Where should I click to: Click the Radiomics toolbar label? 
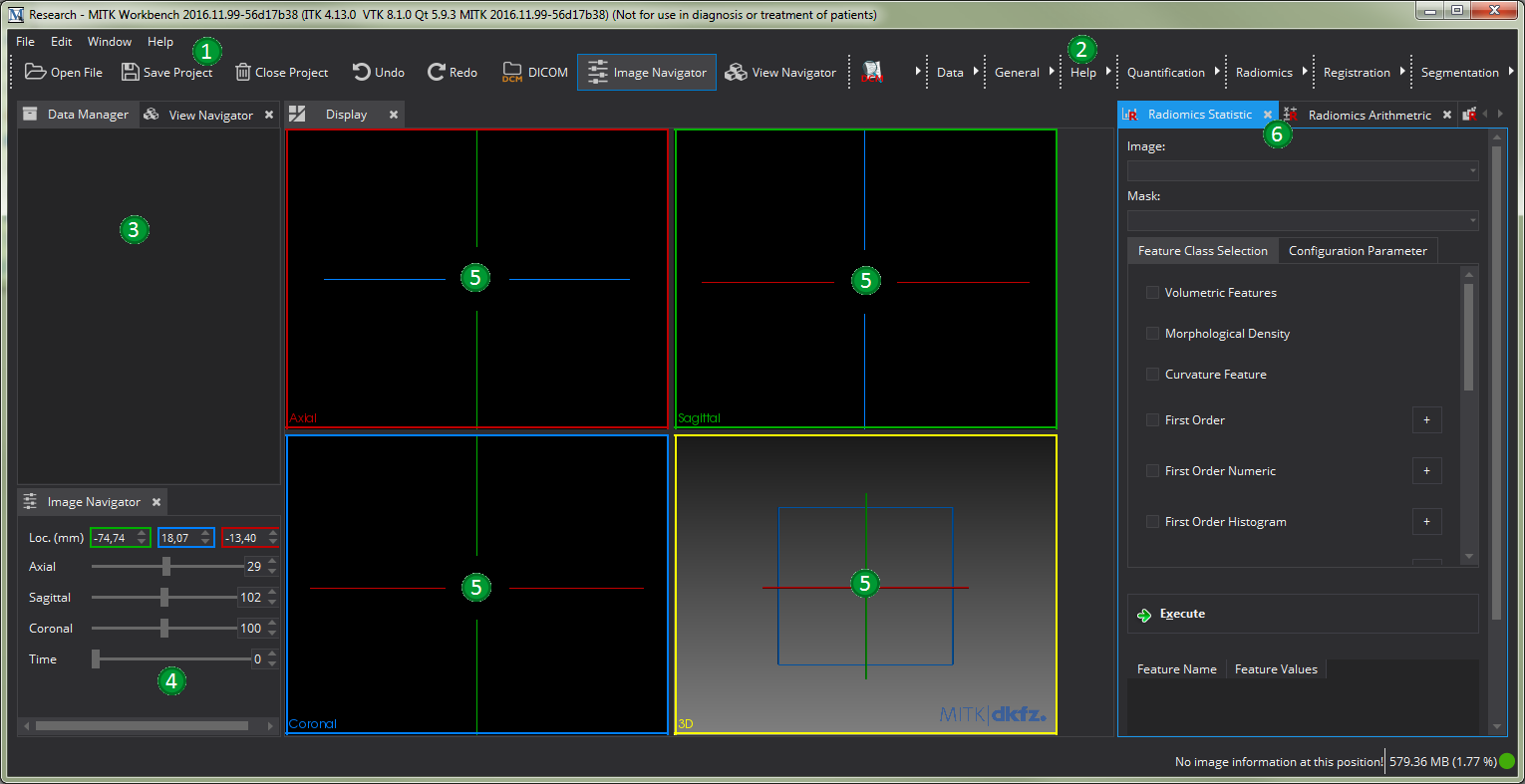(x=1264, y=72)
